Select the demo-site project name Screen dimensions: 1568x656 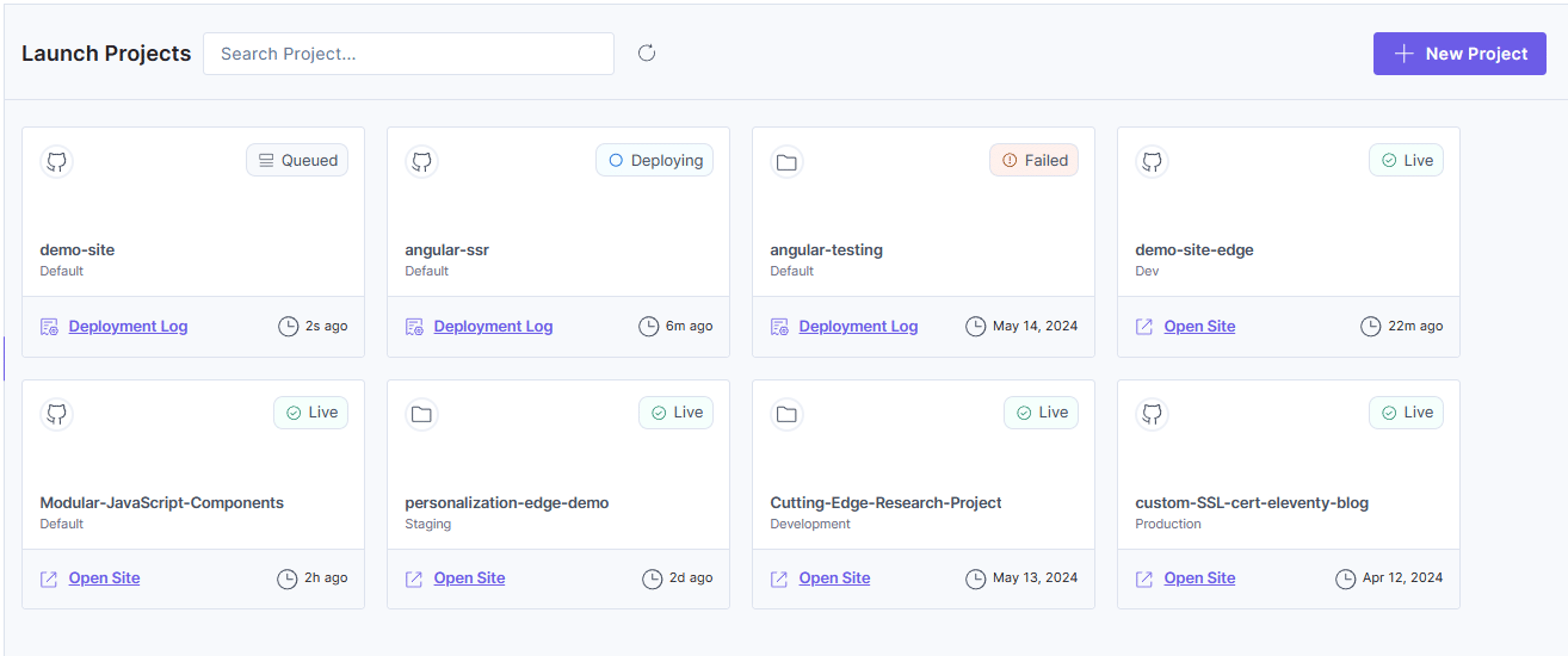coord(77,250)
